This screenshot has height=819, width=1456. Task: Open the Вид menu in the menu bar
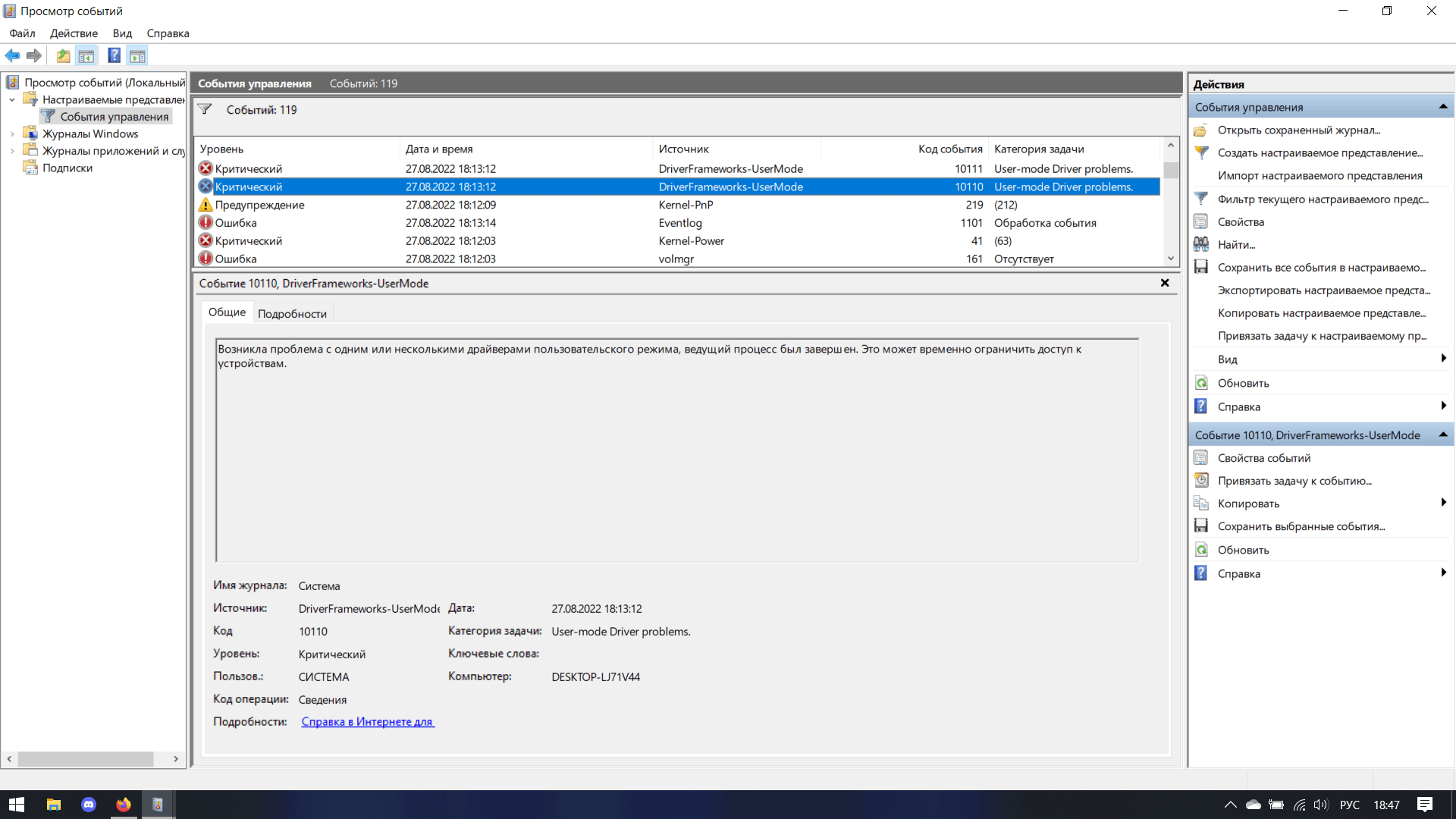[x=122, y=33]
